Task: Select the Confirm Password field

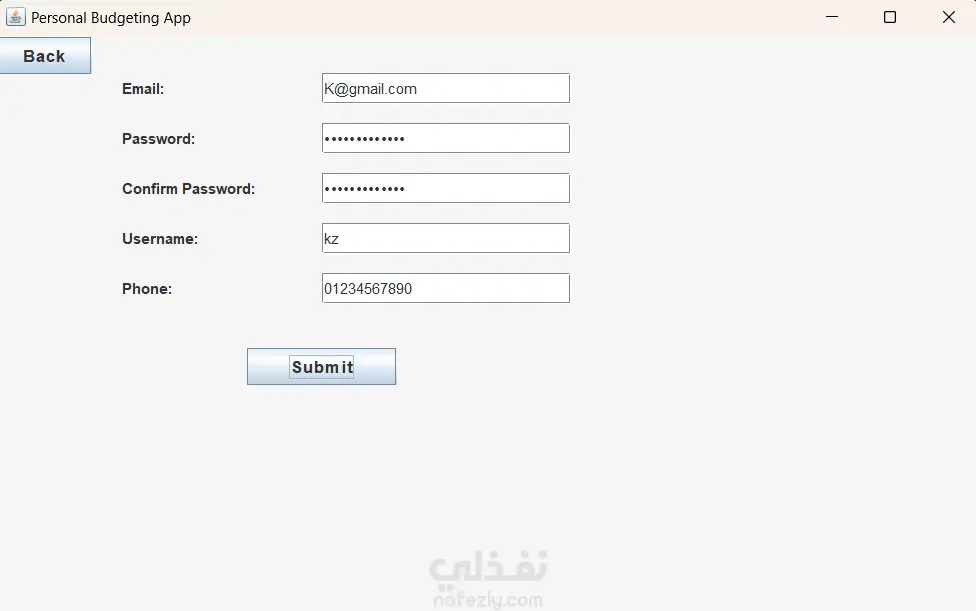Action: [x=445, y=188]
